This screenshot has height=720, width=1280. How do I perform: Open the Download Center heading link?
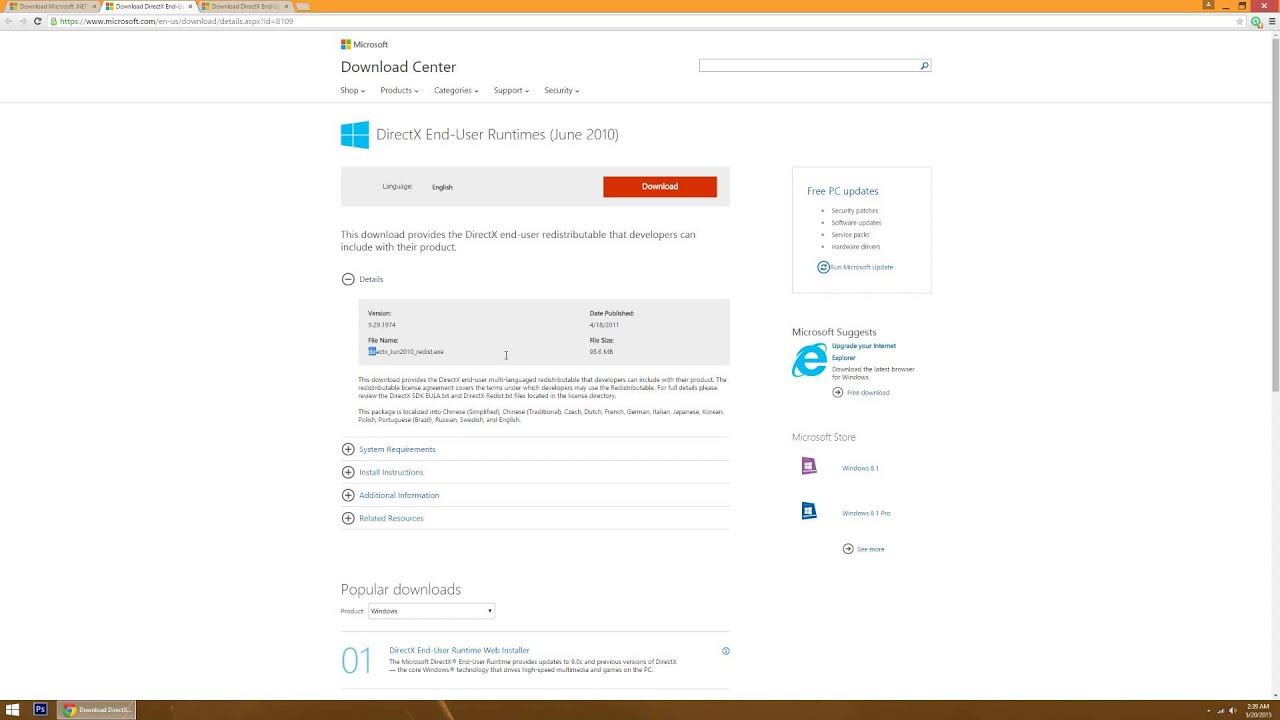coord(398,67)
